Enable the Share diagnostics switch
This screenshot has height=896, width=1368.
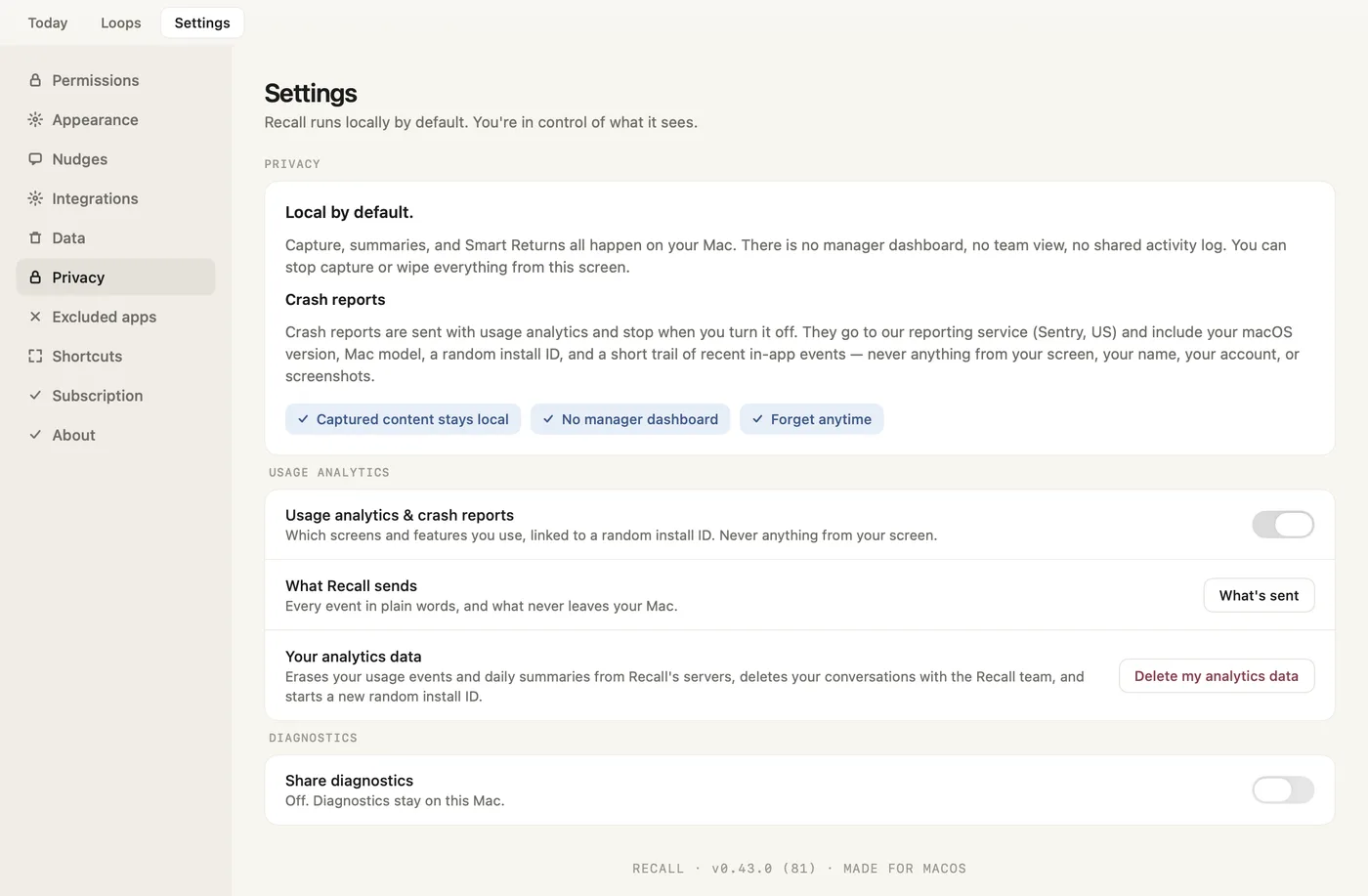pyautogui.click(x=1283, y=789)
